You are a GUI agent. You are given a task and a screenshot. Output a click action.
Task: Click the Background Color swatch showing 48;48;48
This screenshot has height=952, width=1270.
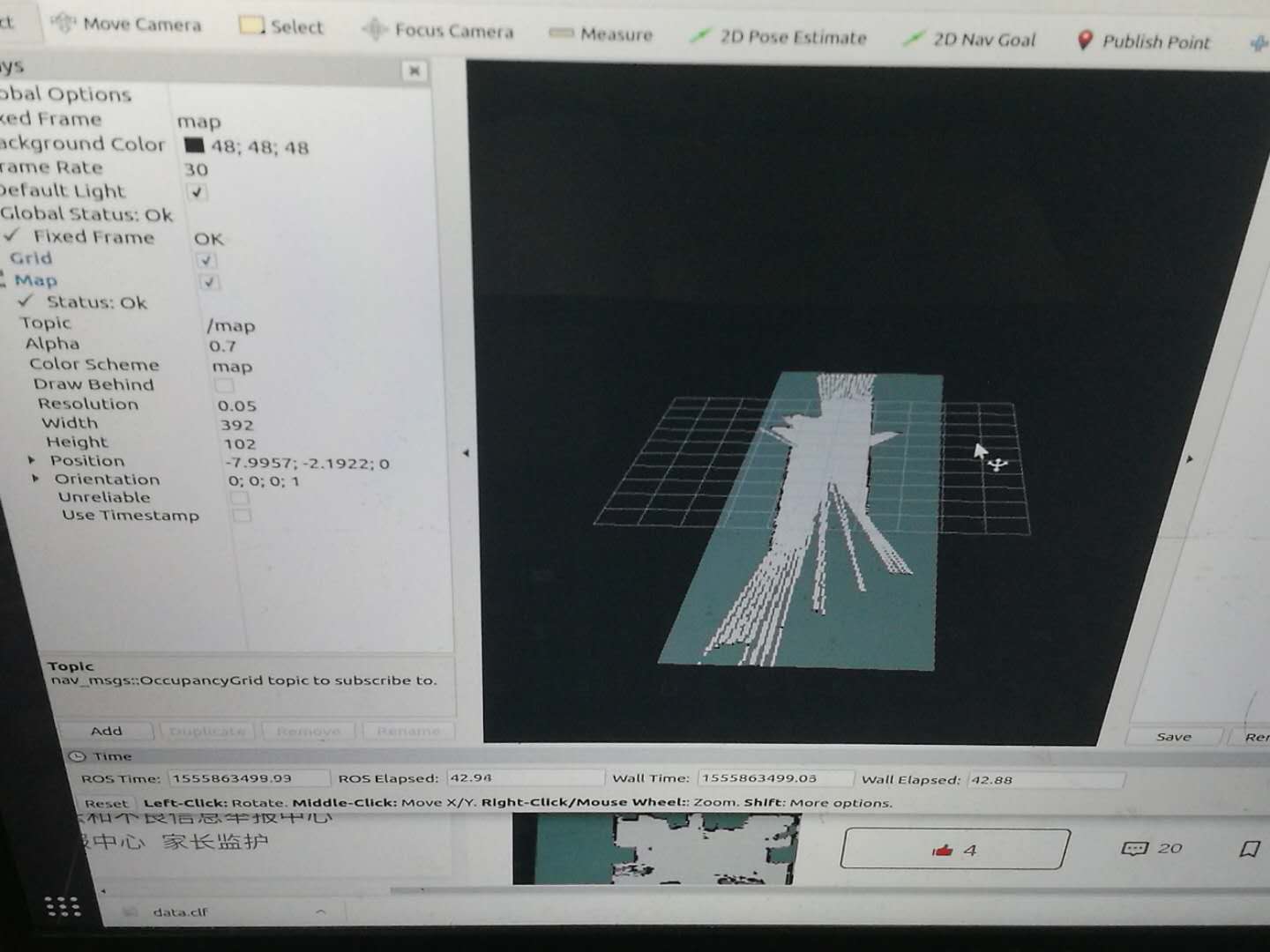coord(196,146)
